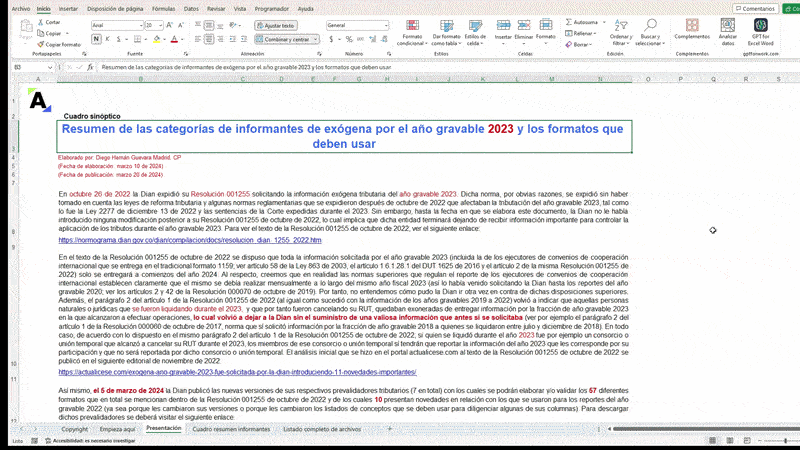Click the Autosuma sigma icon
The image size is (800, 450).
tap(569, 21)
